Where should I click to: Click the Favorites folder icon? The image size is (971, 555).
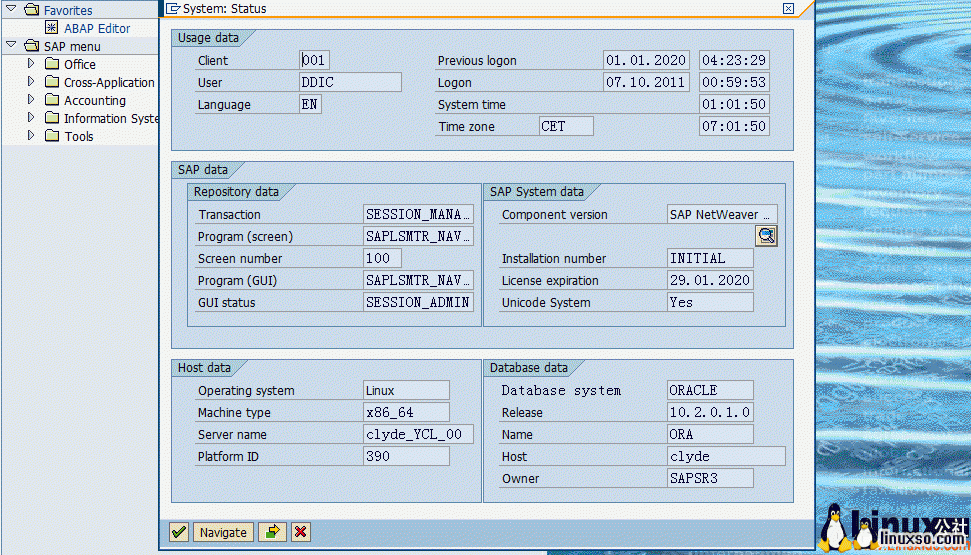32,10
